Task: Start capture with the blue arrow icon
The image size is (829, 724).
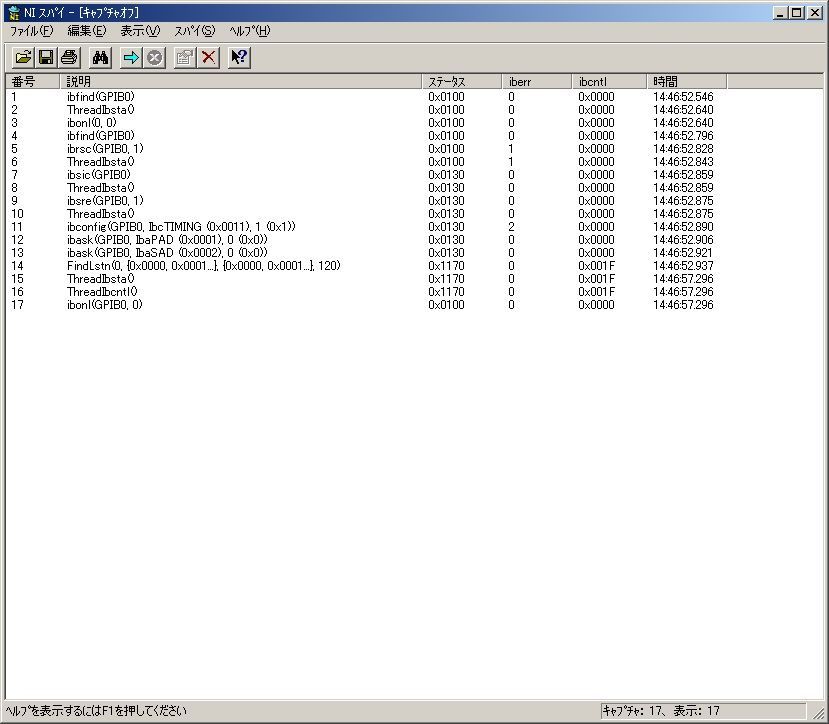Action: [x=131, y=57]
